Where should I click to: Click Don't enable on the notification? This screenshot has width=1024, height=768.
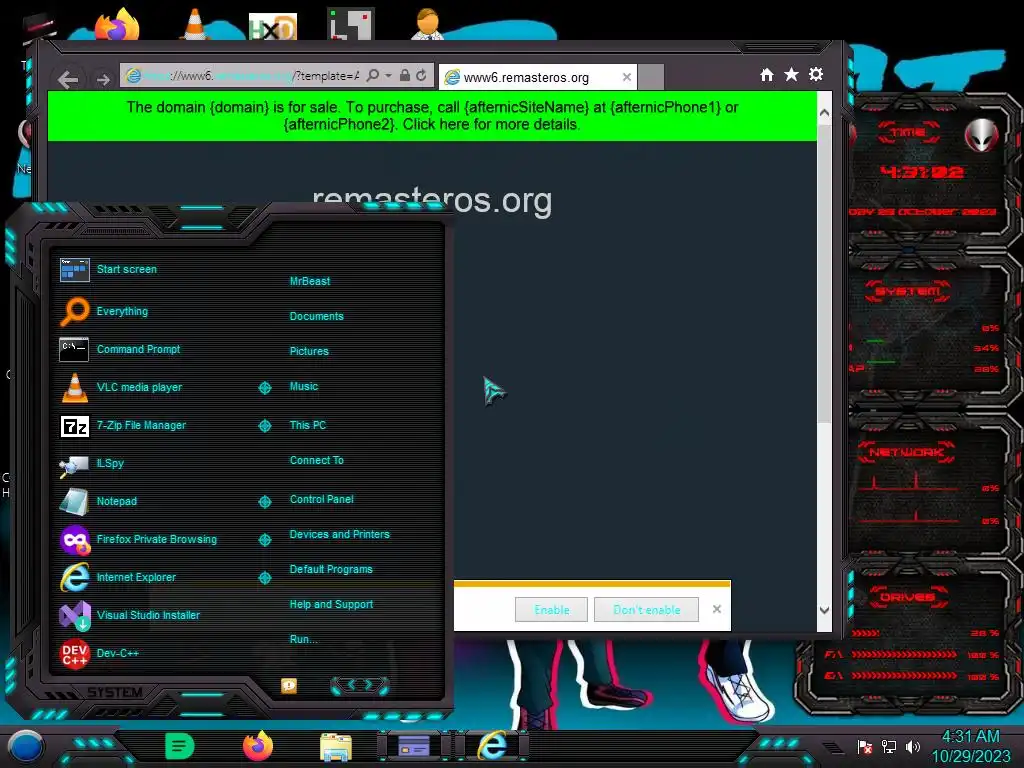pos(647,609)
